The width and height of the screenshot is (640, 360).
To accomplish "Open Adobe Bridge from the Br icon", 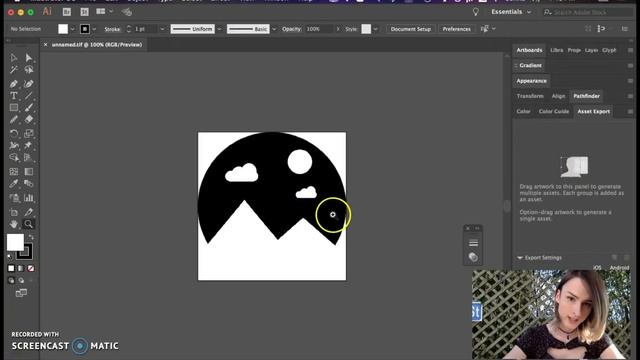I will 67,12.
